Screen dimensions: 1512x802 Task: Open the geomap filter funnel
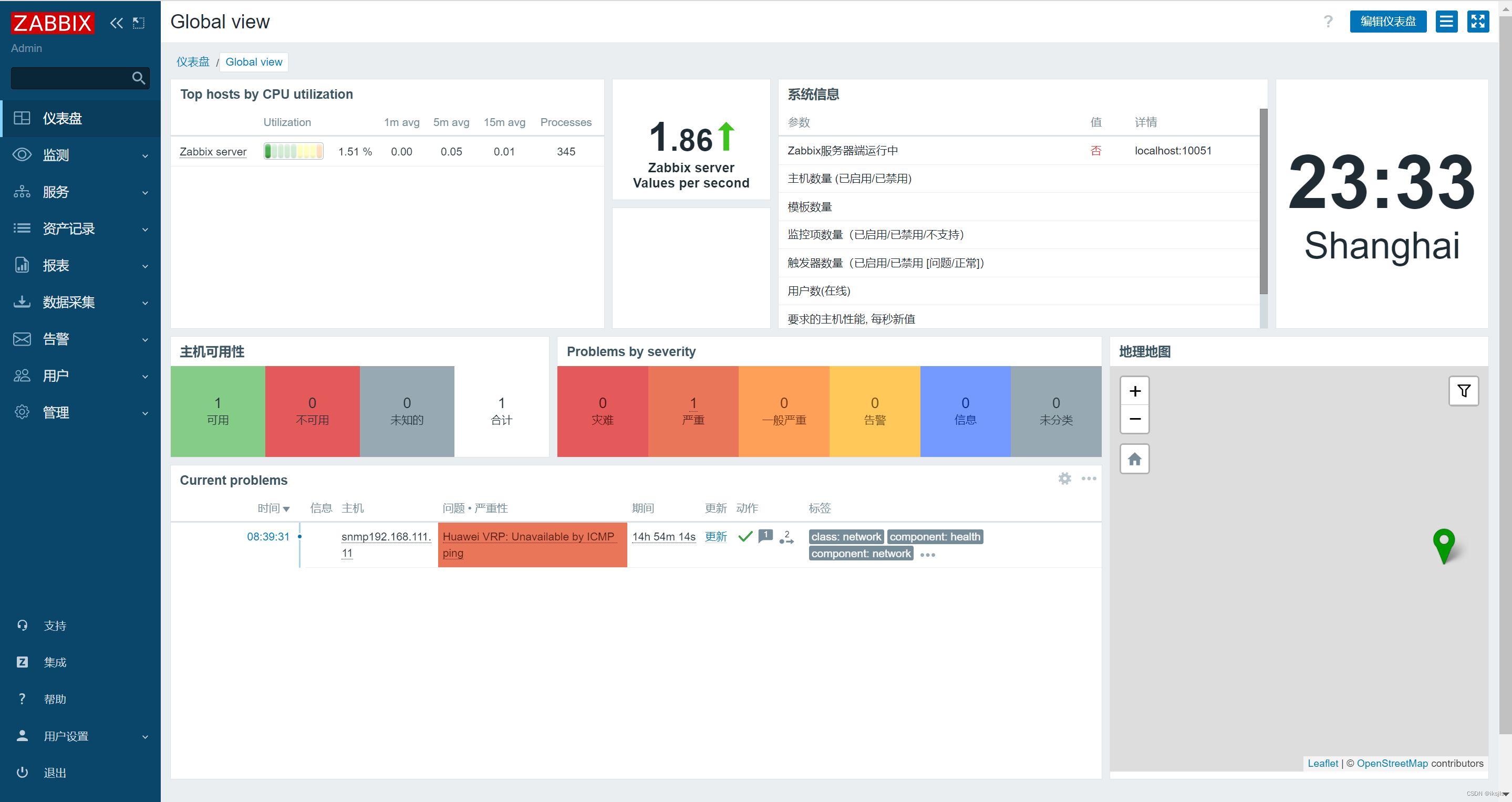point(1463,391)
